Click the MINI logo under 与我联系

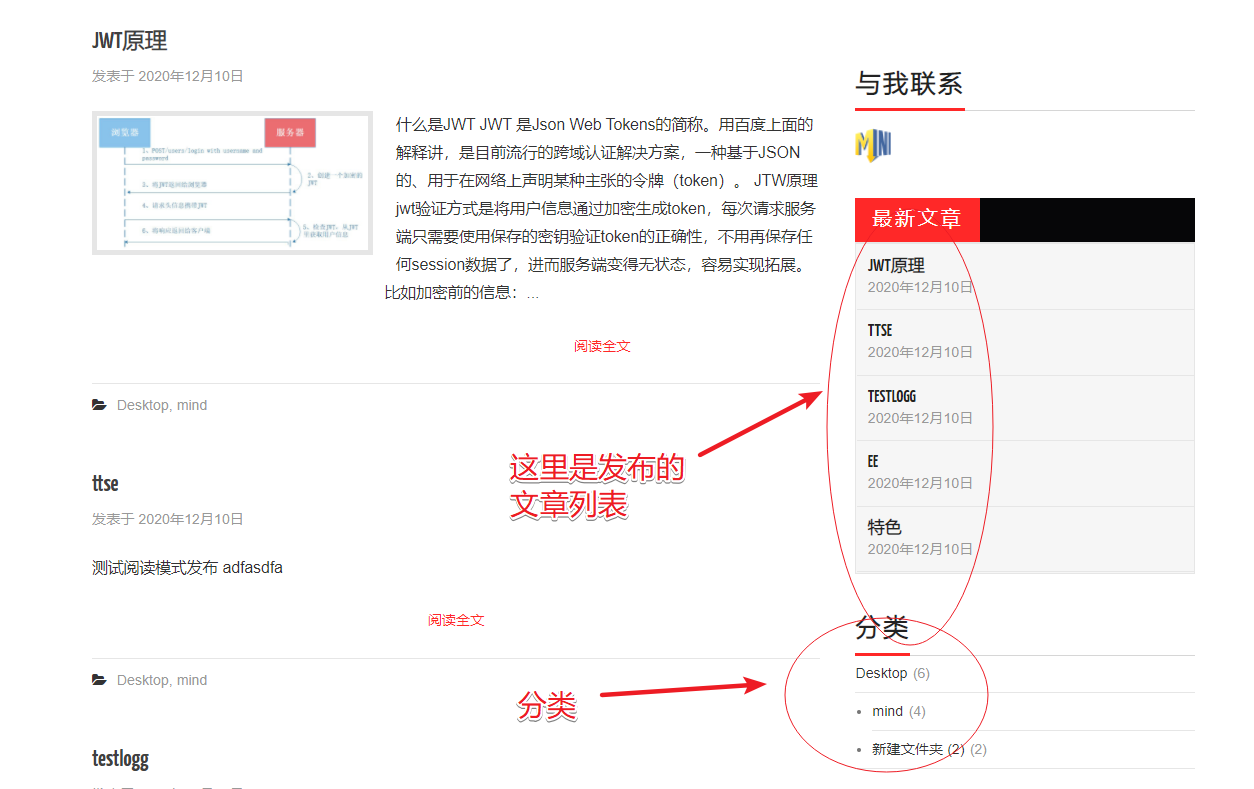point(873,145)
